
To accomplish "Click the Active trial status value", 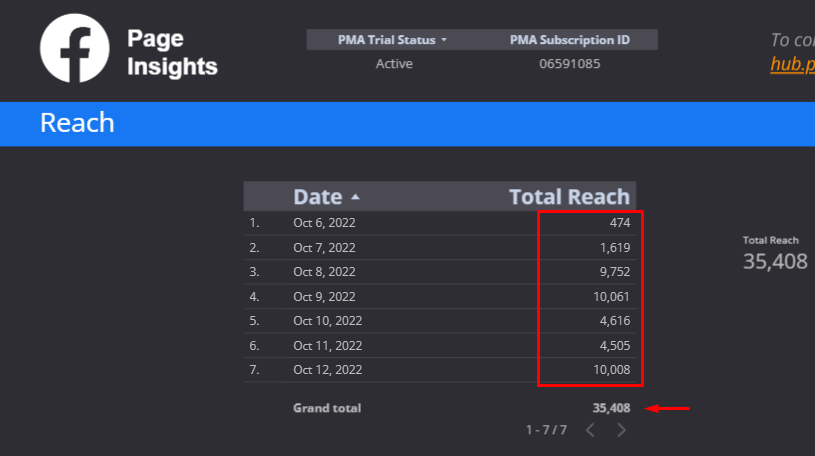I will click(x=394, y=64).
